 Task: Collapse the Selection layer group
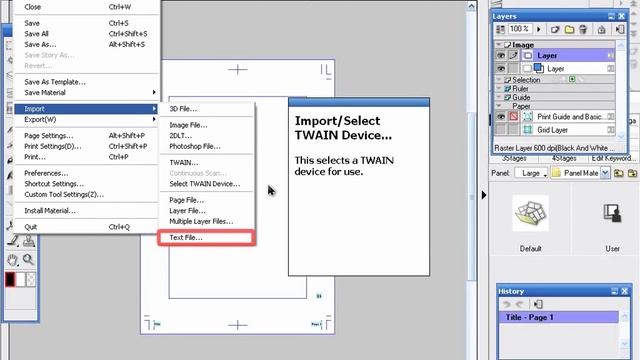[x=499, y=79]
